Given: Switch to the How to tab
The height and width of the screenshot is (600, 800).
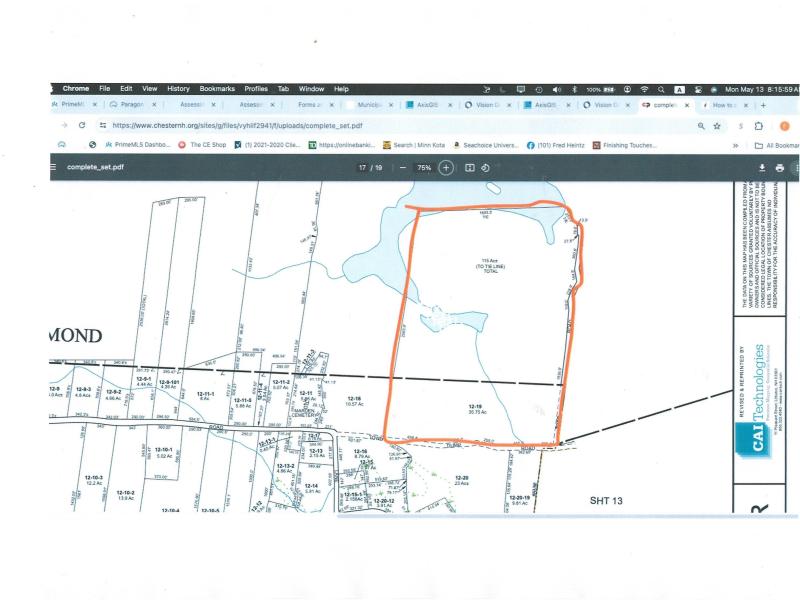Looking at the screenshot, I should [723, 105].
